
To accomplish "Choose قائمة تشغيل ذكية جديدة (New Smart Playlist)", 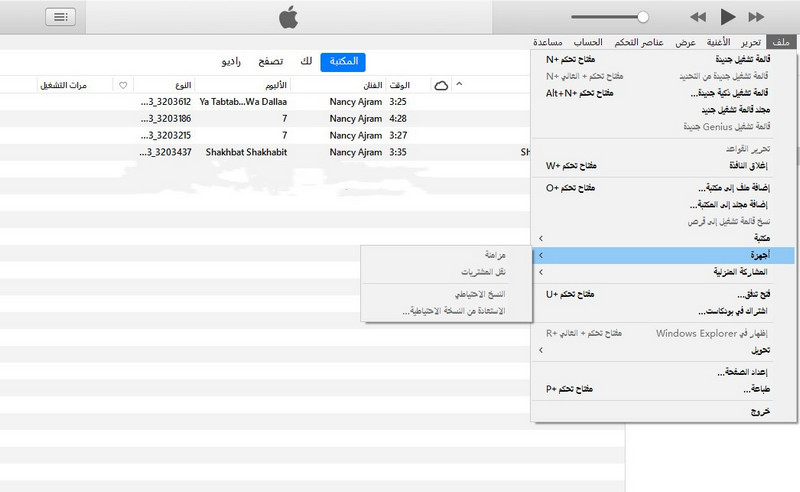I will click(x=663, y=93).
